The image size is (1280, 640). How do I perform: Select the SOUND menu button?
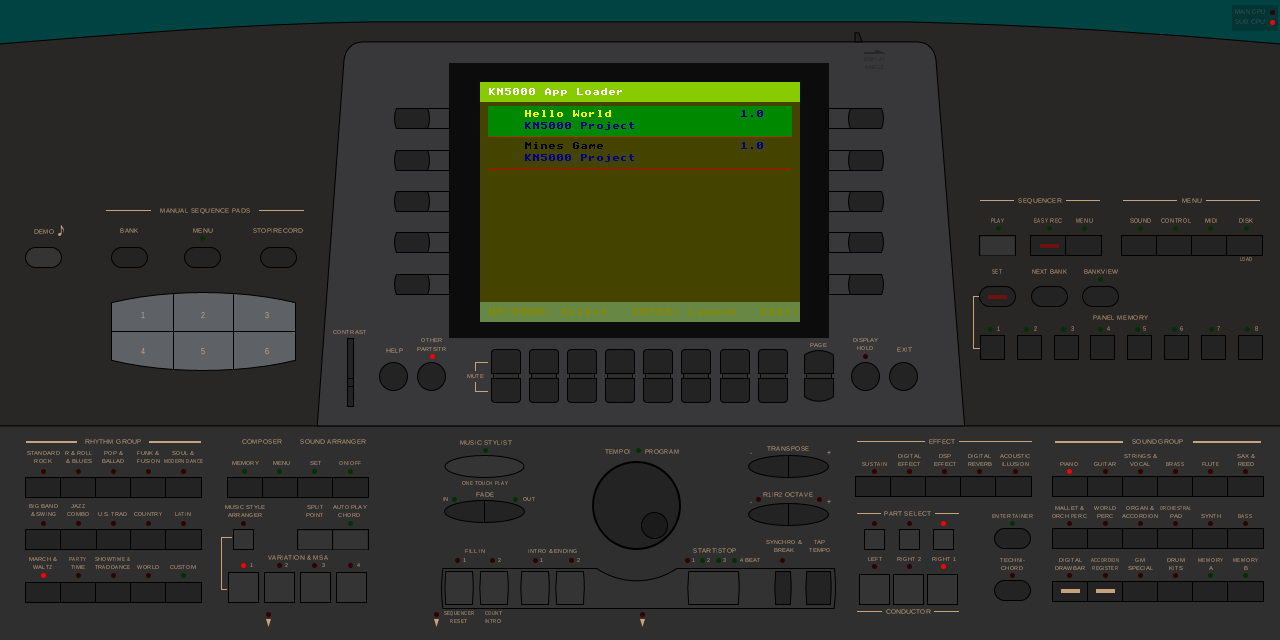1139,244
